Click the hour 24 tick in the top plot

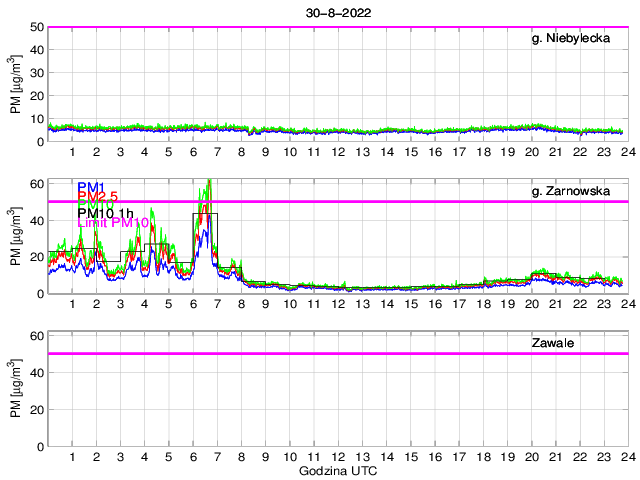pyautogui.click(x=627, y=152)
